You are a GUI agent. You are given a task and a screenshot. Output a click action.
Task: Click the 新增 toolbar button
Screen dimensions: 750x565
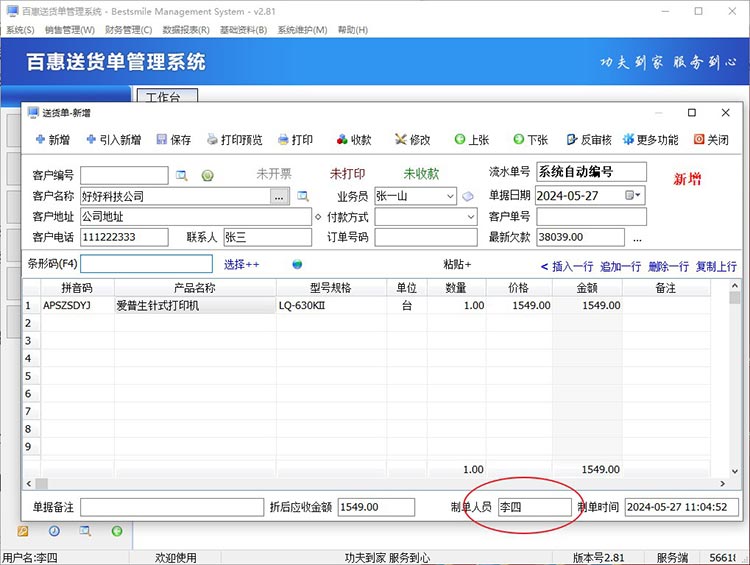53,140
